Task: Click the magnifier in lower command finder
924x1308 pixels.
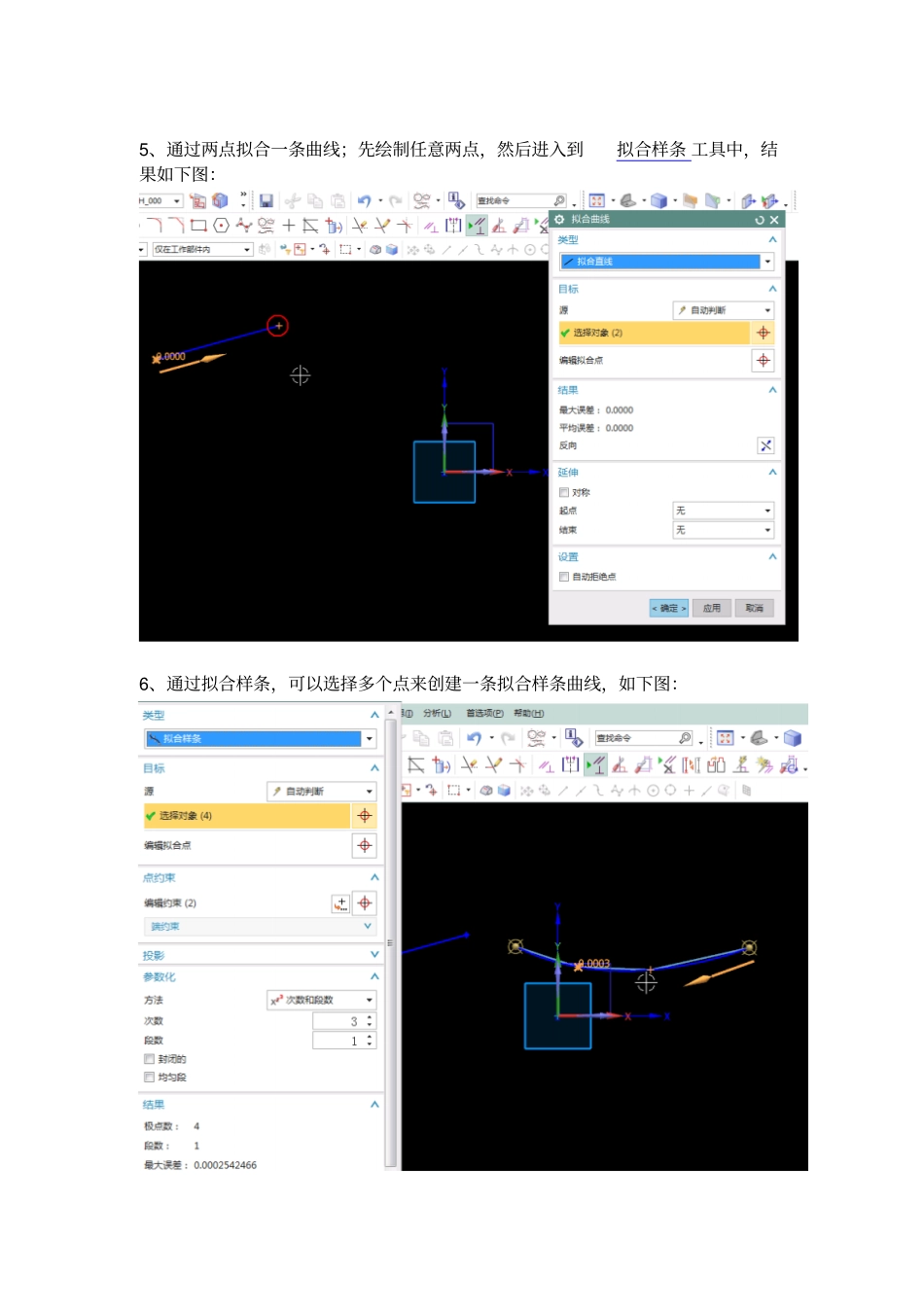Action: pyautogui.click(x=685, y=738)
